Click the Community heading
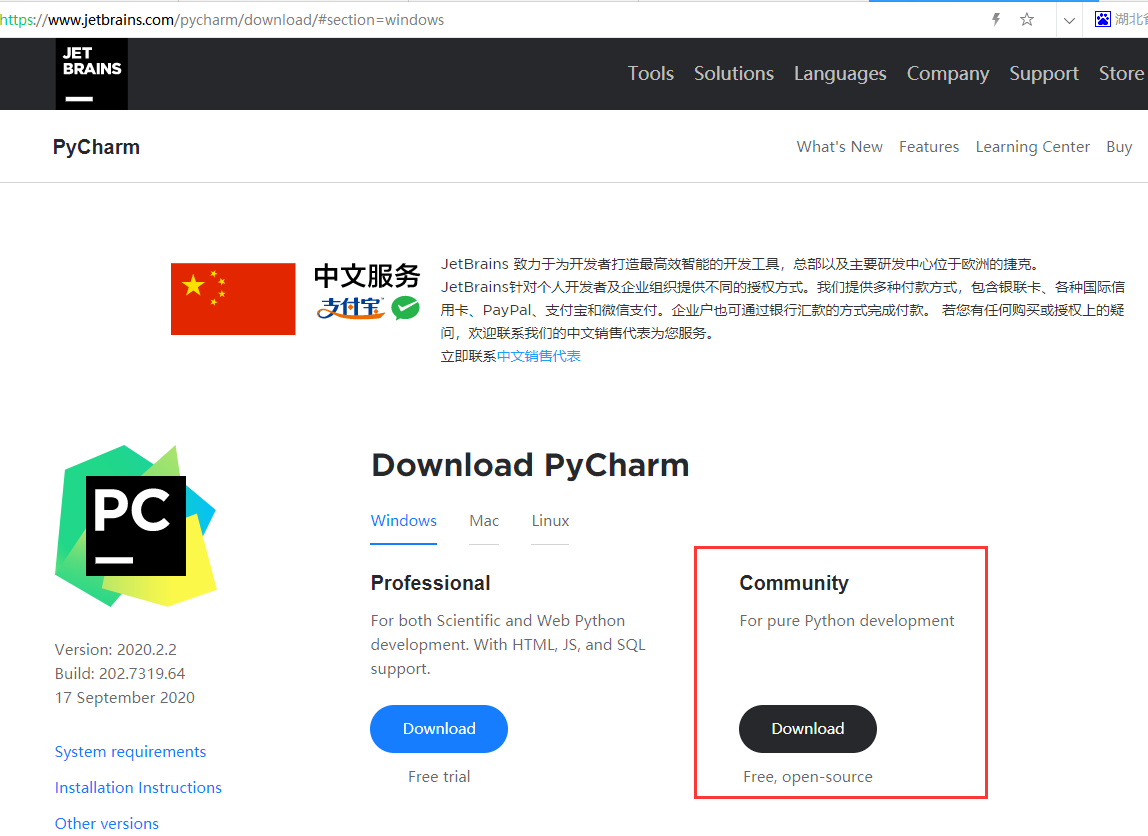This screenshot has width=1148, height=836. point(794,583)
